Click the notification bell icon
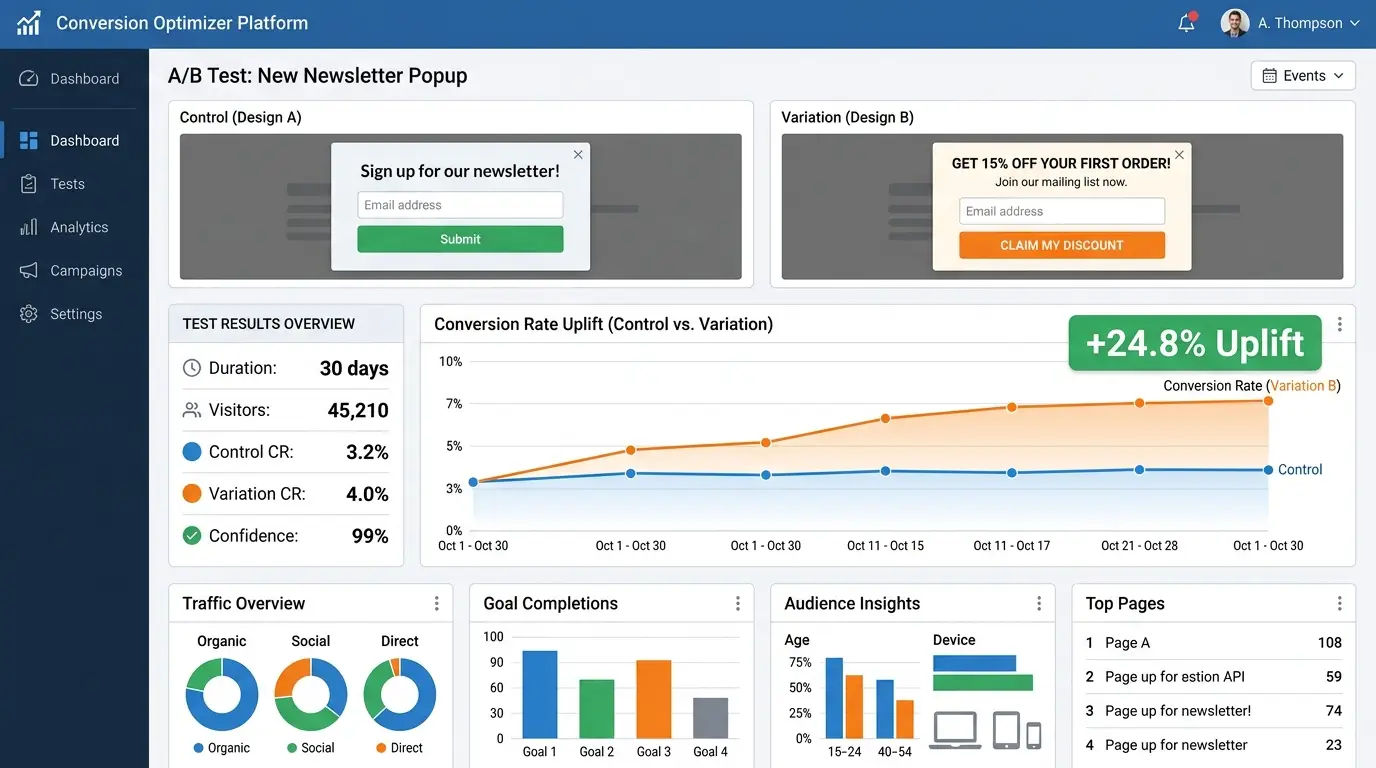The width and height of the screenshot is (1376, 768). pyautogui.click(x=1187, y=23)
